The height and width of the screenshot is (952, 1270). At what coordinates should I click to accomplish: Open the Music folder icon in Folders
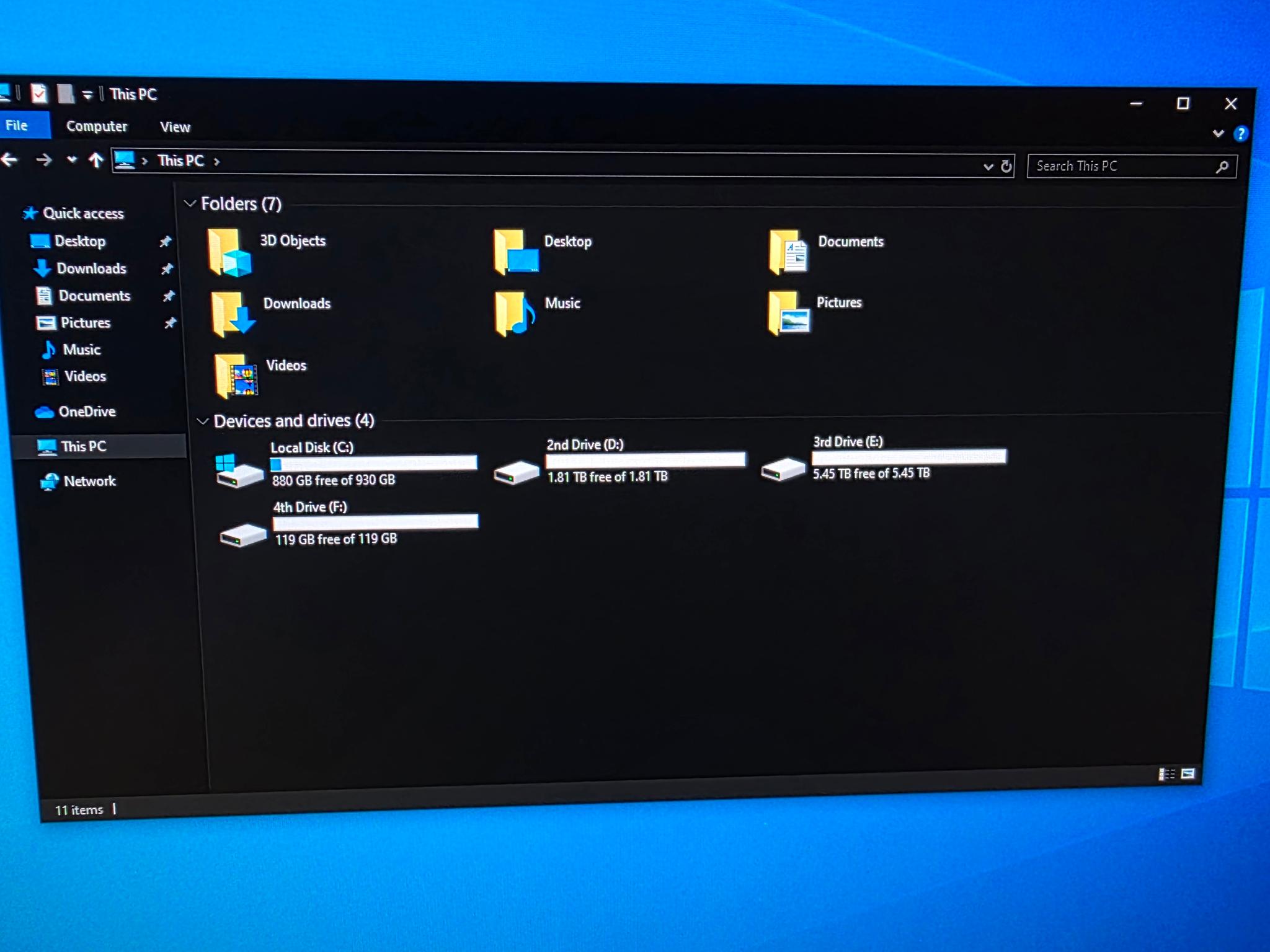[515, 314]
